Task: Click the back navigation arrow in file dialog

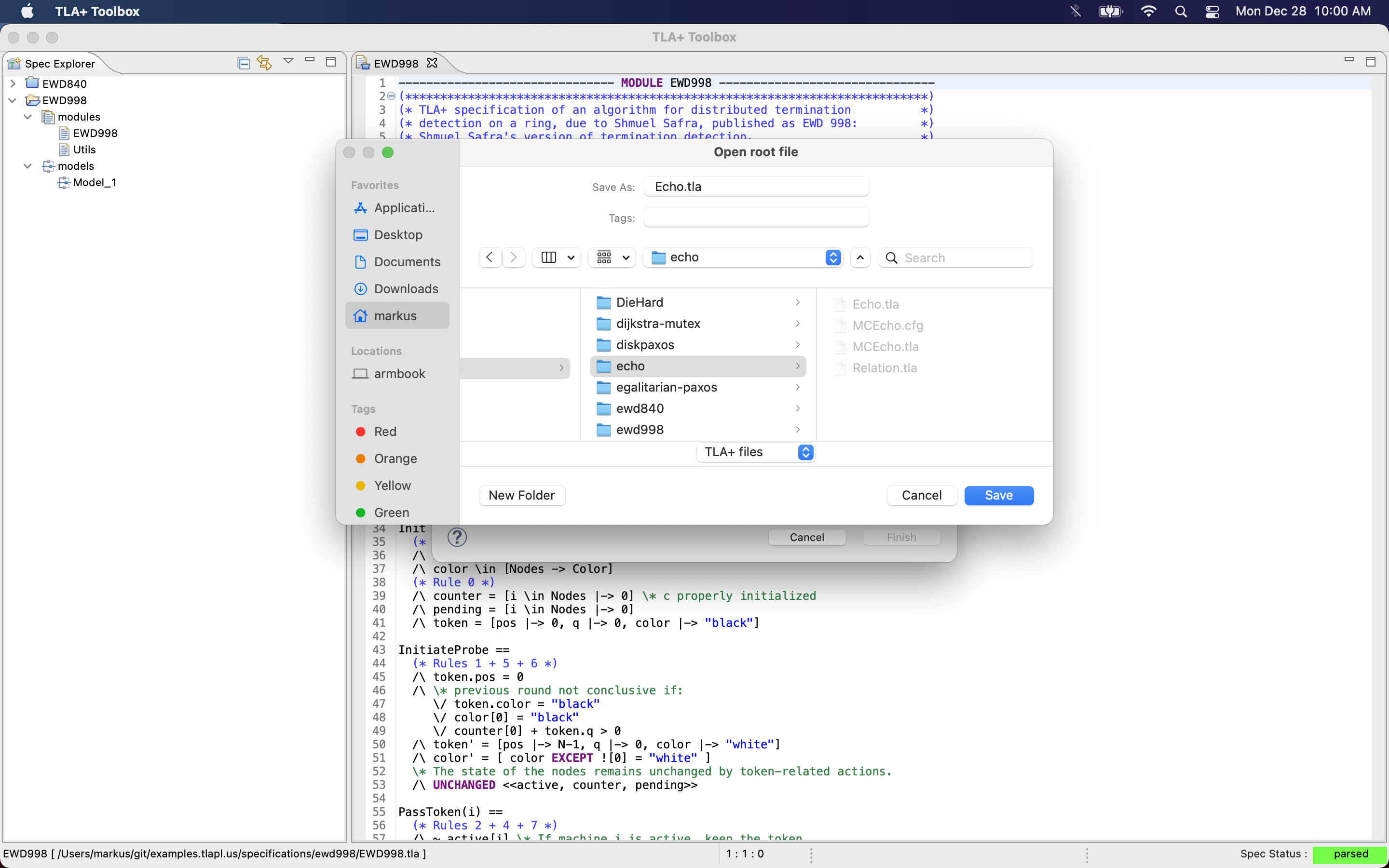Action: coord(489,257)
